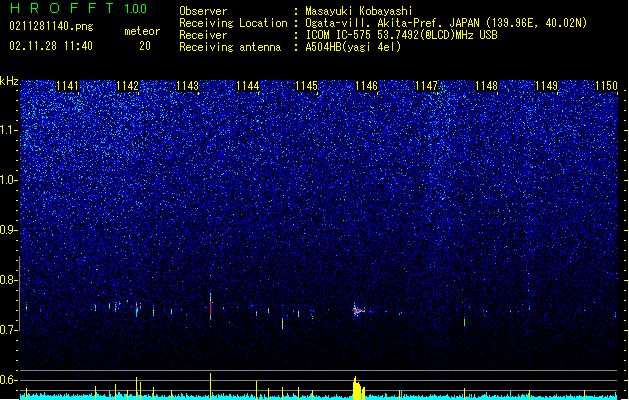Click the meteor echo streak near 1148
629x400 pixels.
pyautogui.click(x=465, y=321)
